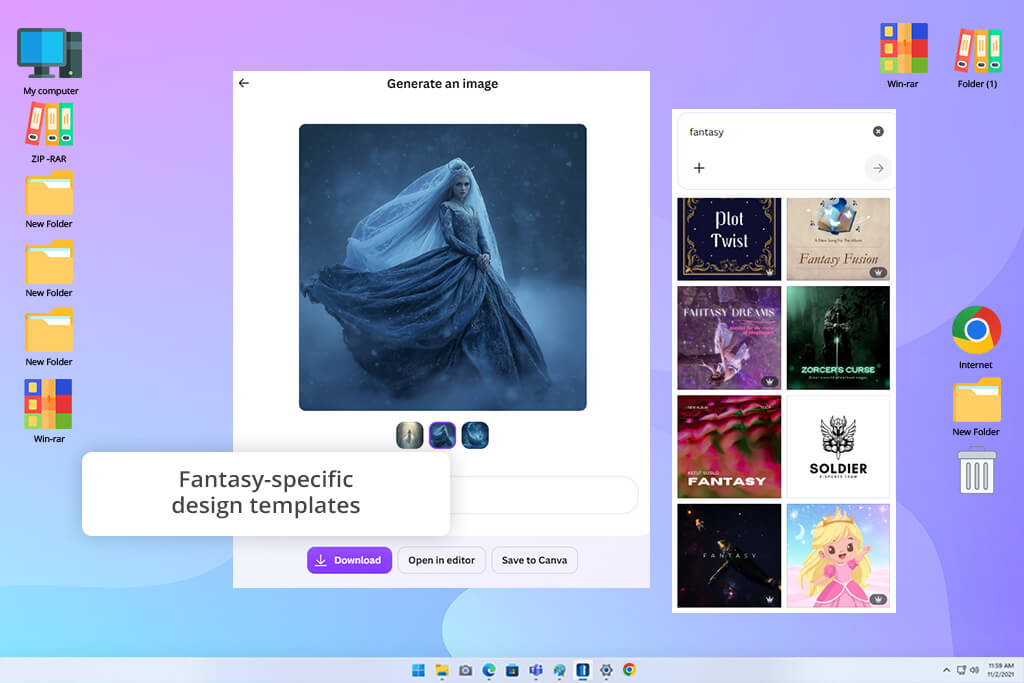Viewport: 1024px width, 683px height.
Task: Click the crown badge on the princess template
Action: pos(878,599)
